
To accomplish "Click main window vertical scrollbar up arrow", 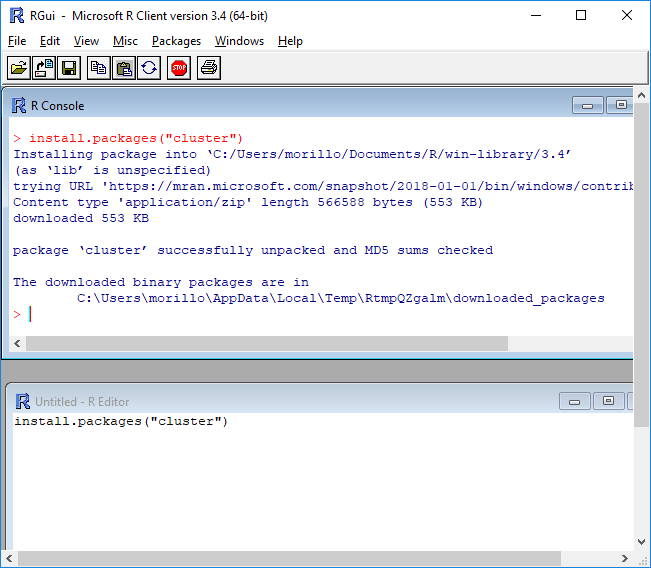I will click(x=641, y=95).
